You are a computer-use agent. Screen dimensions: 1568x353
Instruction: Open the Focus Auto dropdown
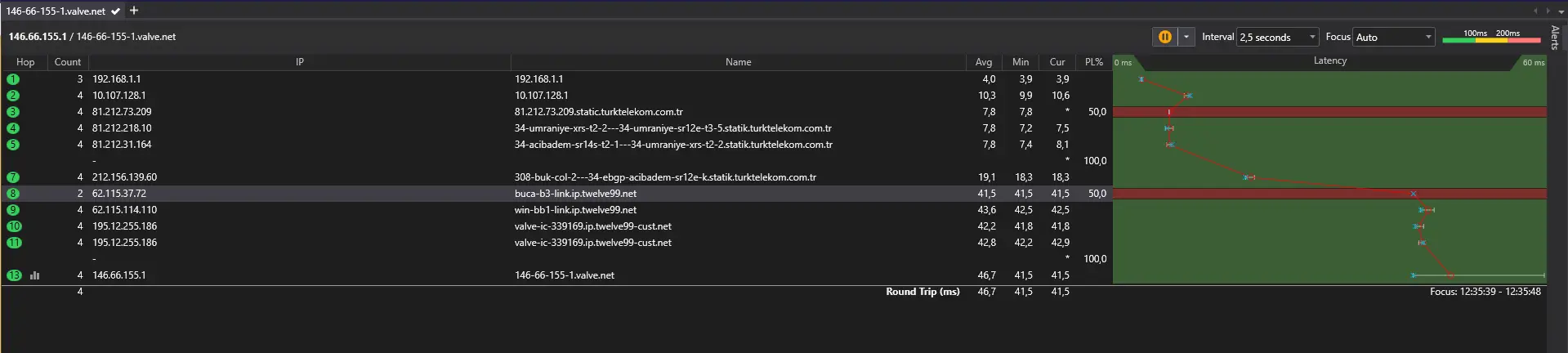(x=1394, y=37)
